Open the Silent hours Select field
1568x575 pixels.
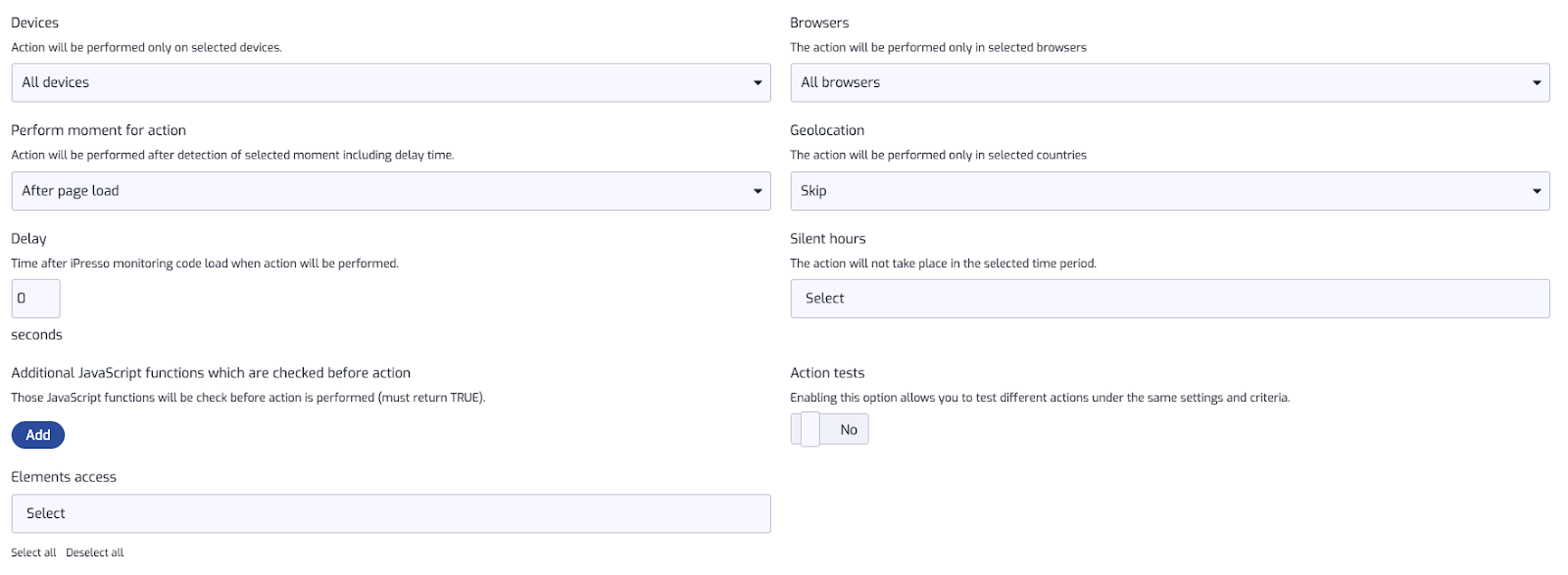[x=1170, y=299]
